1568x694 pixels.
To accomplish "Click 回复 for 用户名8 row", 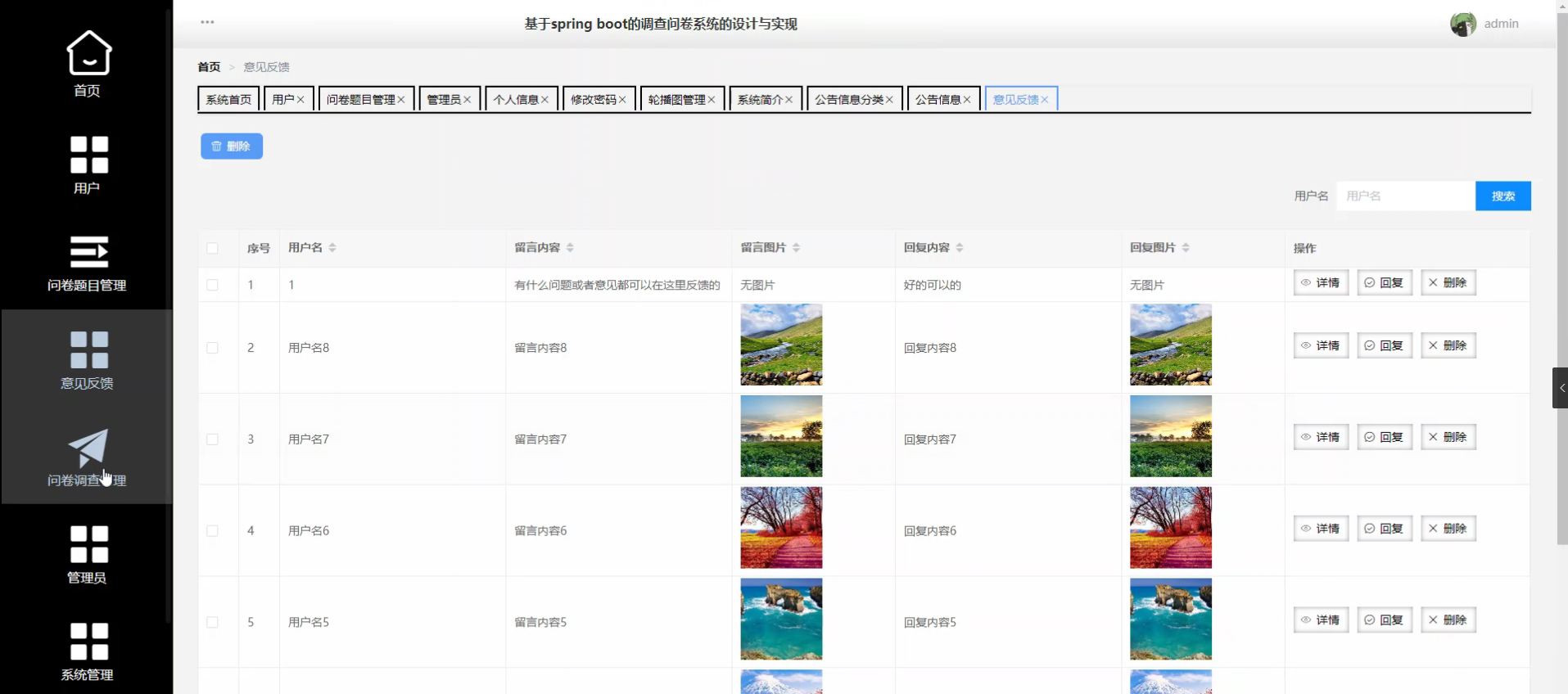I will tap(1385, 346).
